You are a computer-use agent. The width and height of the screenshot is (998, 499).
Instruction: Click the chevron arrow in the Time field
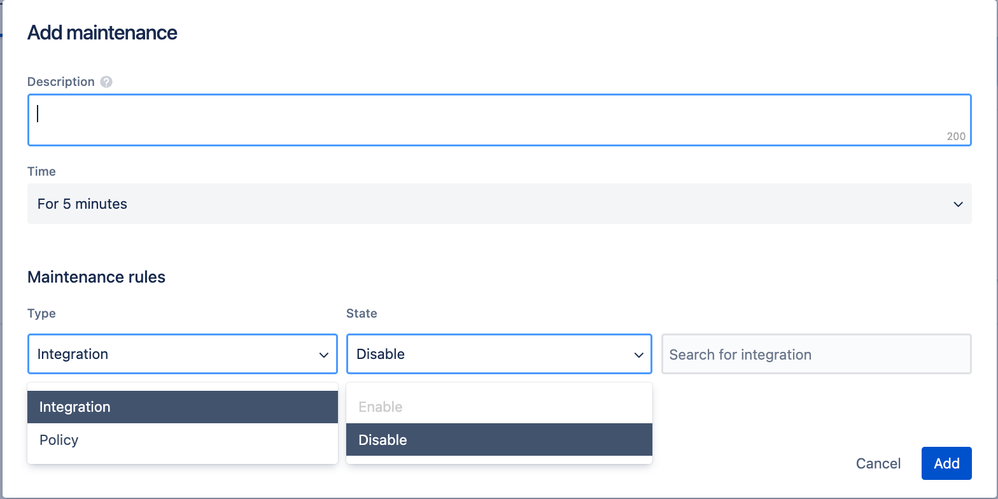point(958,204)
